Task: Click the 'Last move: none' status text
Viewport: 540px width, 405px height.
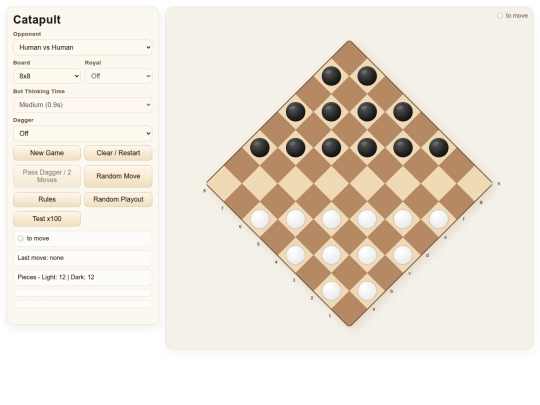Action: (x=41, y=258)
